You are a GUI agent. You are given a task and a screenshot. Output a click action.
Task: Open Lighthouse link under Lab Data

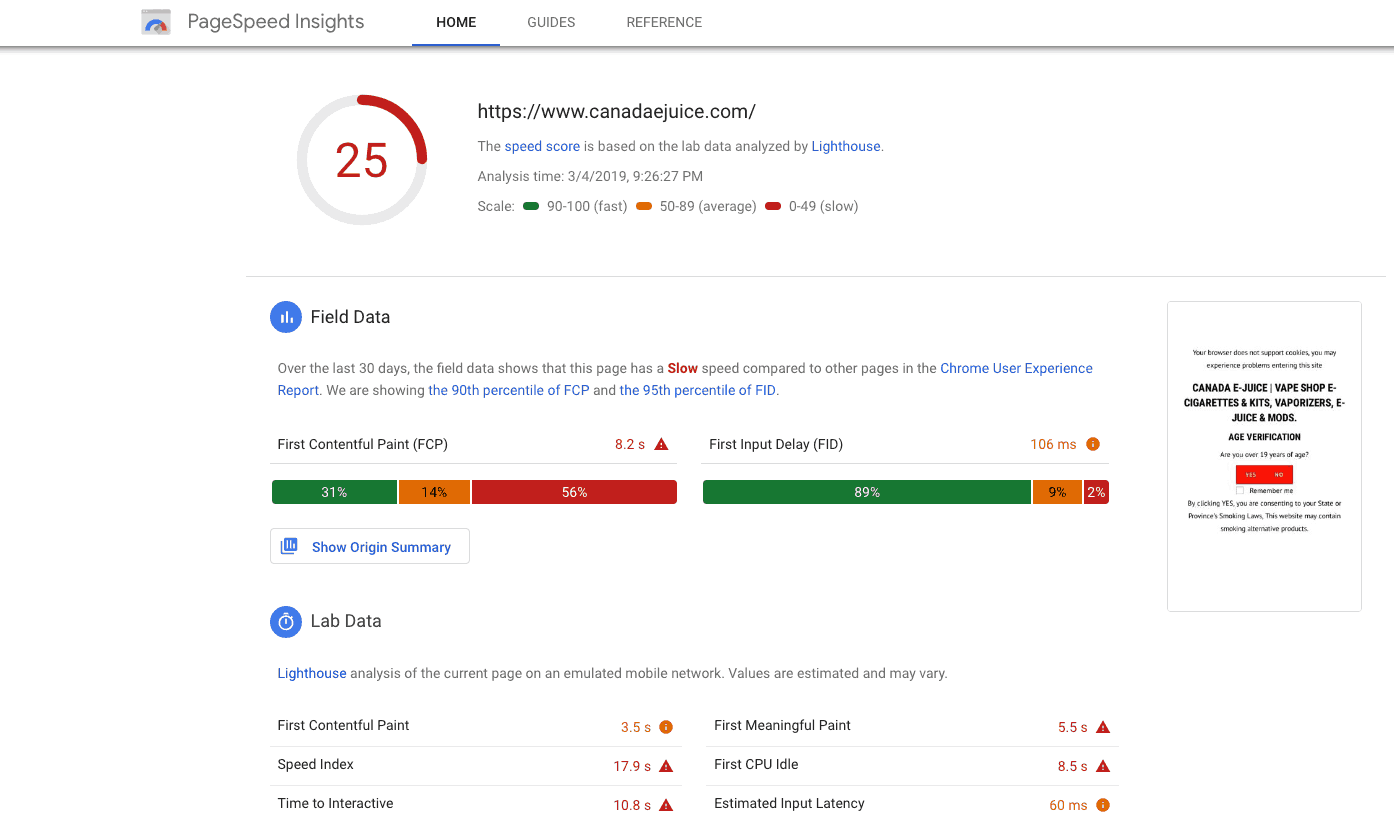(312, 673)
